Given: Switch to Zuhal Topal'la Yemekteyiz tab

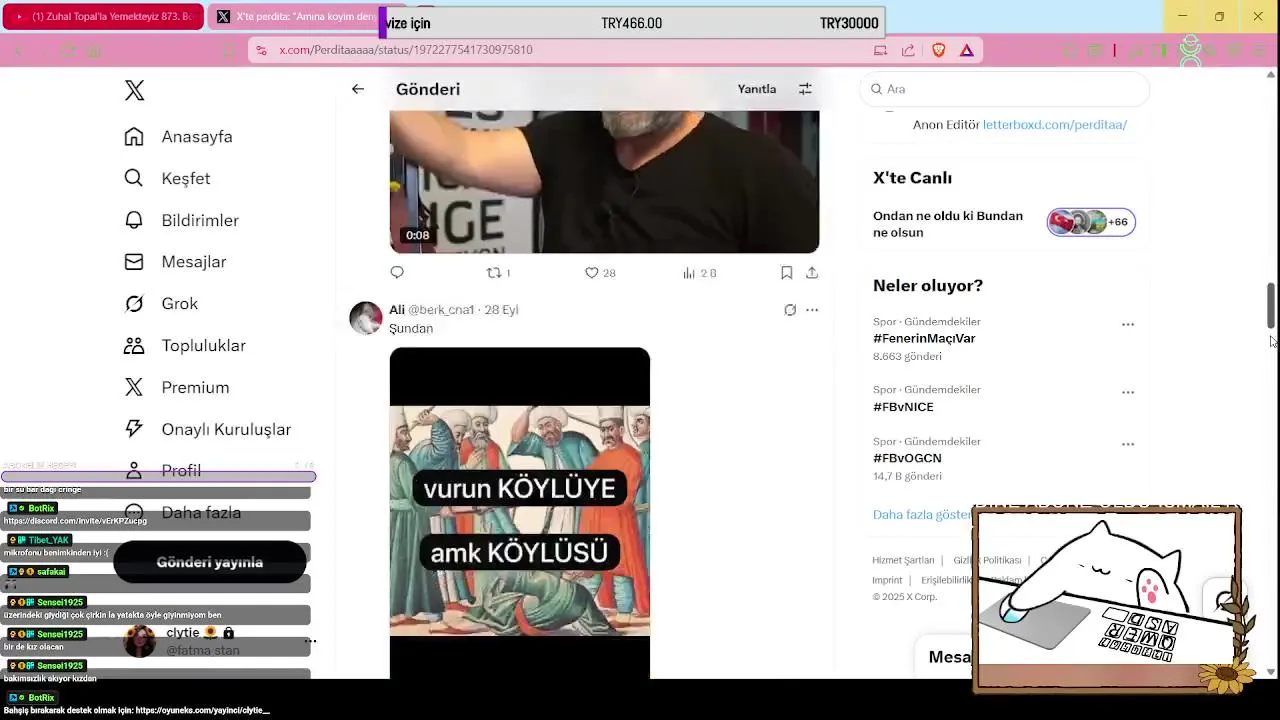Looking at the screenshot, I should pos(102,17).
